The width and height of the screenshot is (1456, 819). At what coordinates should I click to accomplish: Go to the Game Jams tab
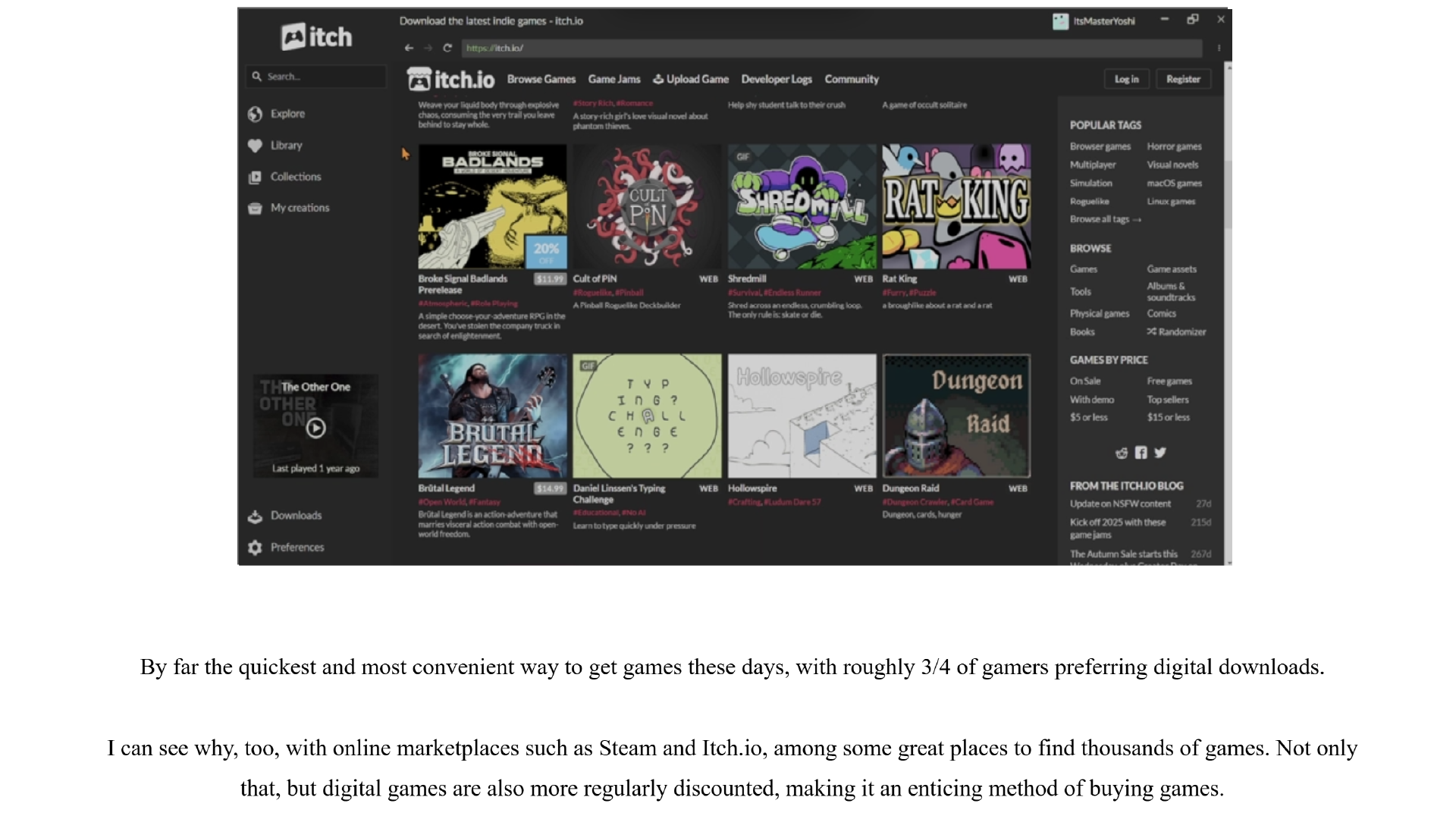pyautogui.click(x=613, y=79)
